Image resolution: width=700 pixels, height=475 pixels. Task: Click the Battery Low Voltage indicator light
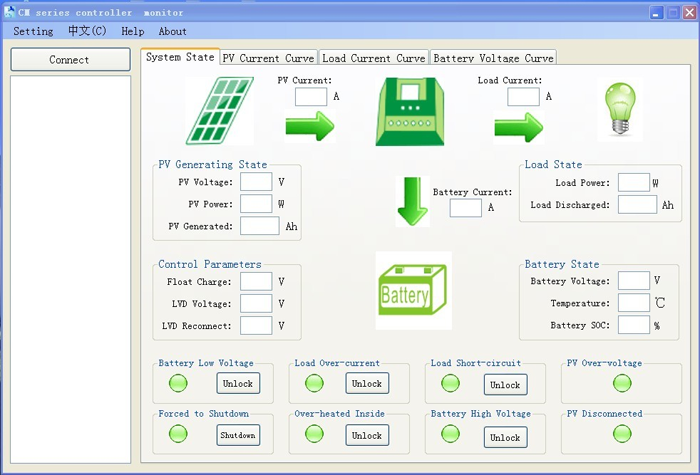pos(178,383)
